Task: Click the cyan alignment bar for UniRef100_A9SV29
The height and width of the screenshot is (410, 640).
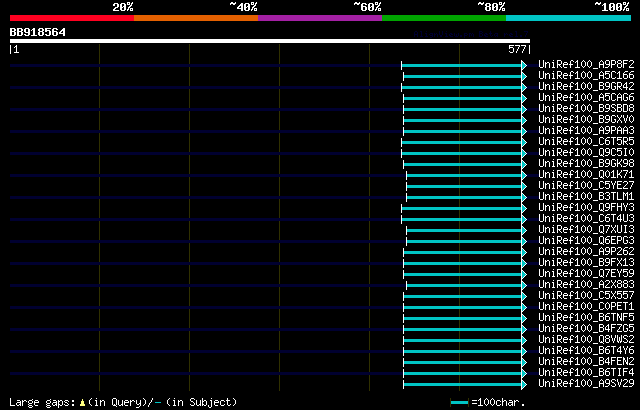Action: 462,385
